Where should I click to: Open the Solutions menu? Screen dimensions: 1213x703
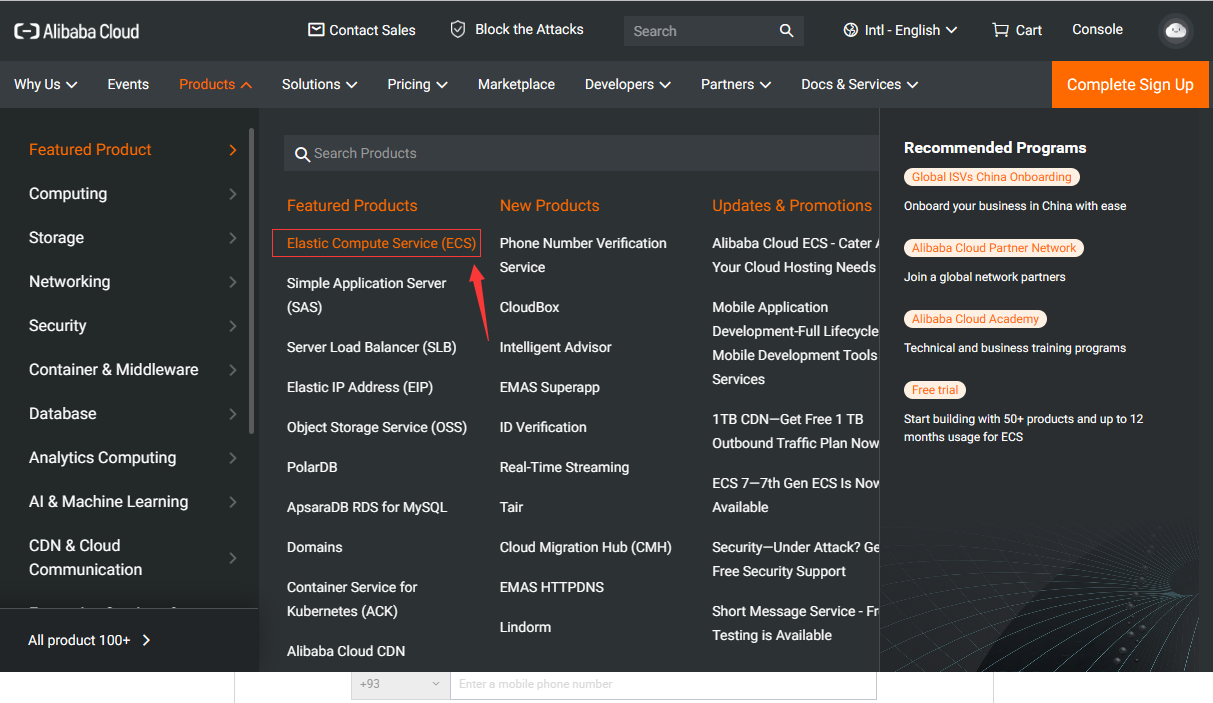tap(319, 85)
